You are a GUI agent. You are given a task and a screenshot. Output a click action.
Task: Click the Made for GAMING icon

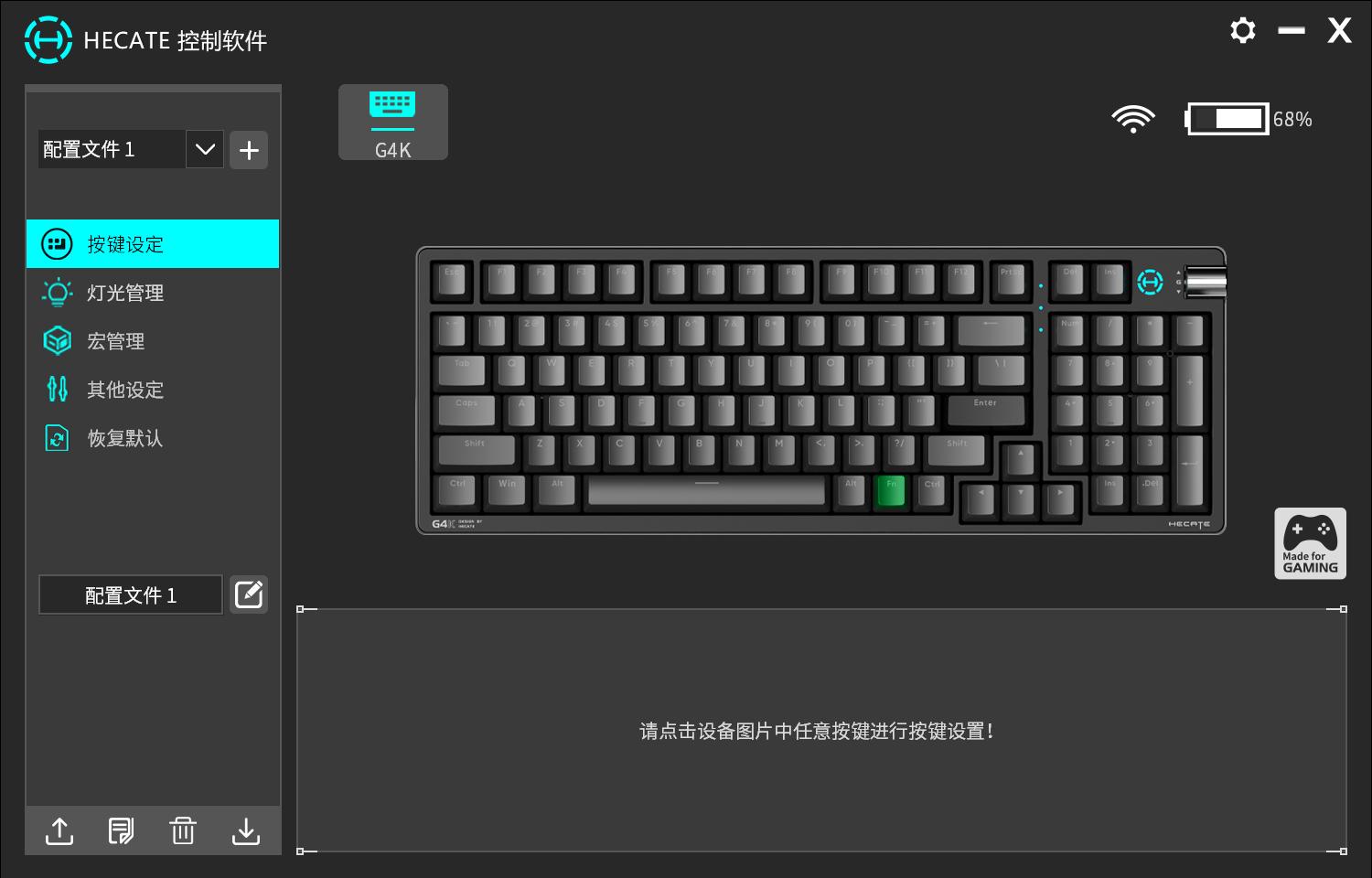point(1310,543)
